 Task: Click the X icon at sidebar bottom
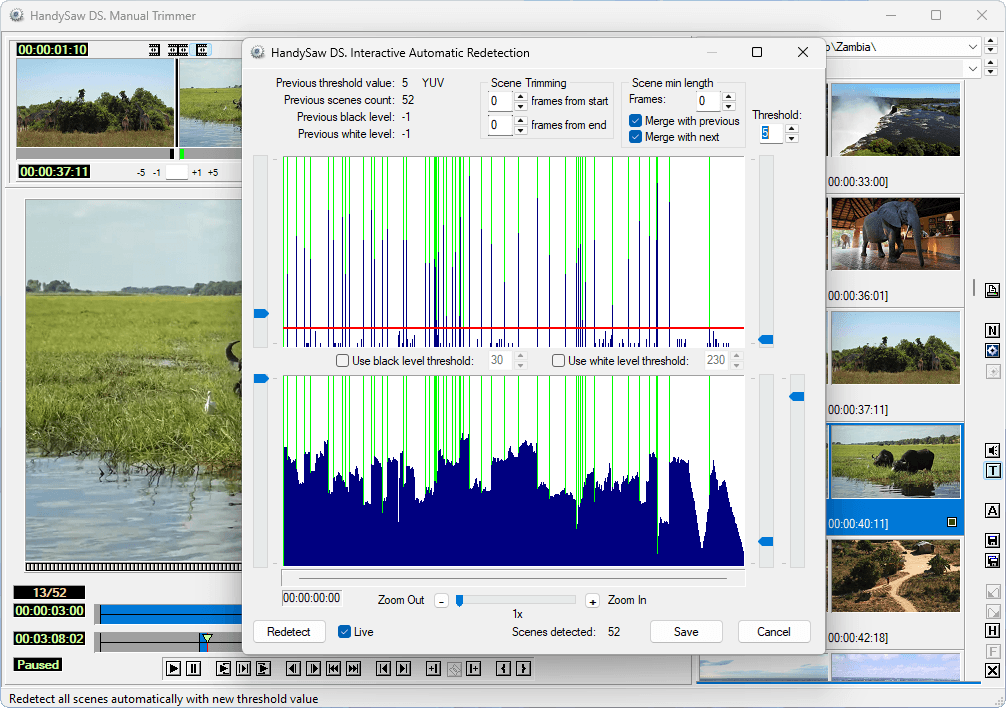tap(992, 671)
